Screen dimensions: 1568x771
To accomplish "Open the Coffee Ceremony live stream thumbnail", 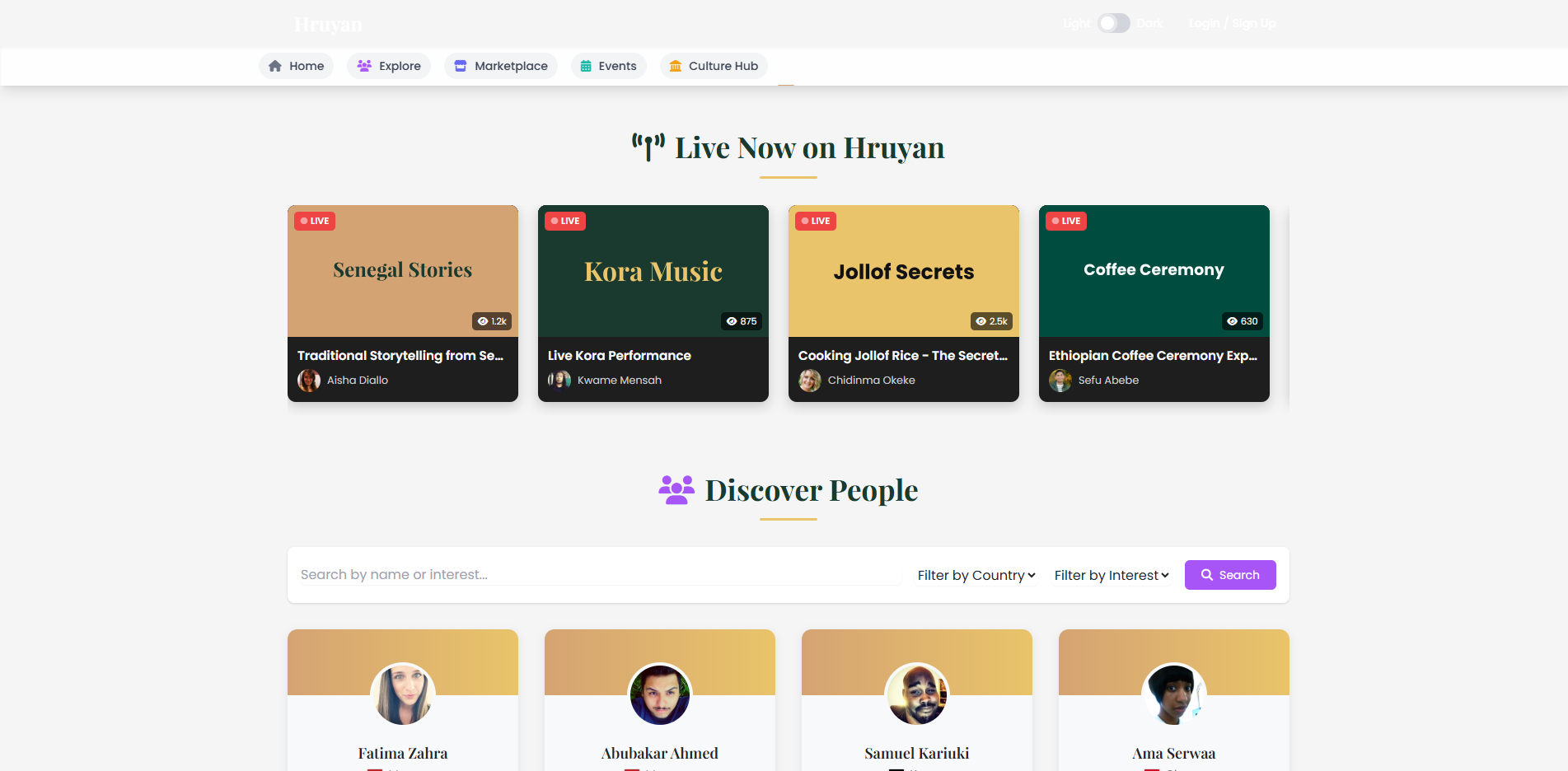I will [x=1154, y=271].
